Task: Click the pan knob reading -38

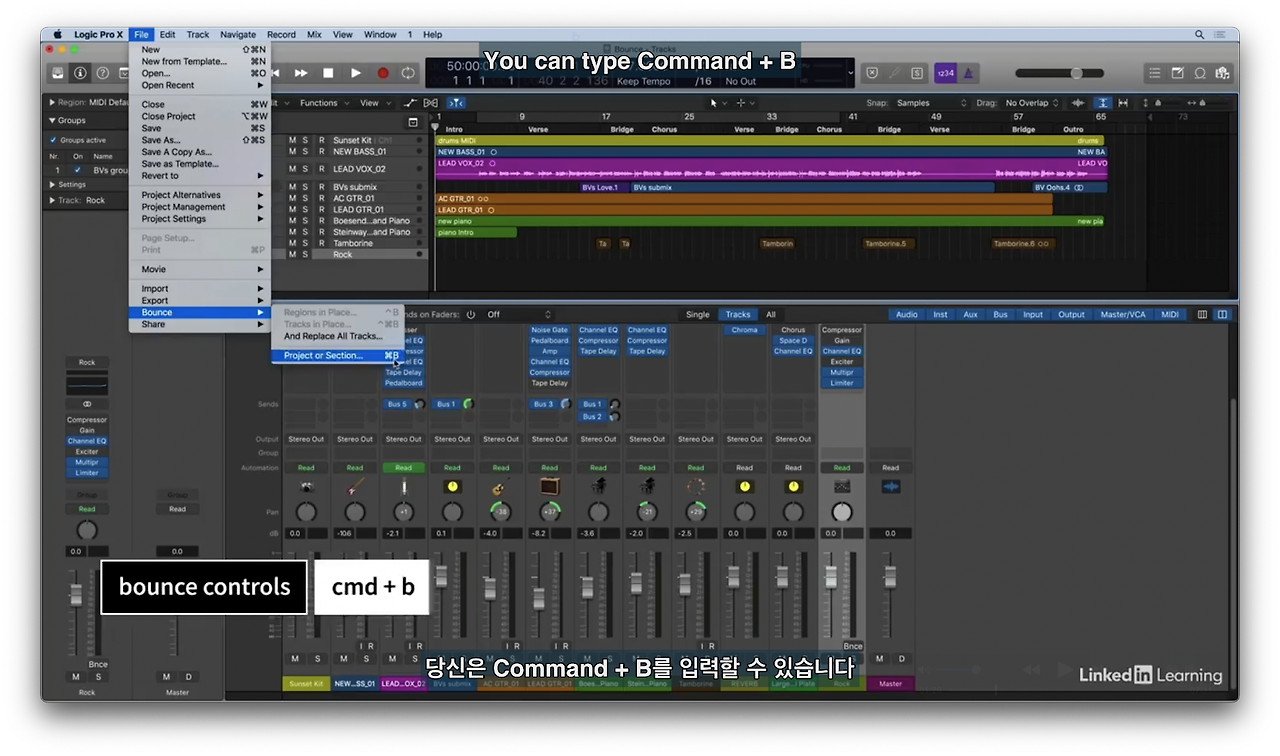Action: coord(501,512)
